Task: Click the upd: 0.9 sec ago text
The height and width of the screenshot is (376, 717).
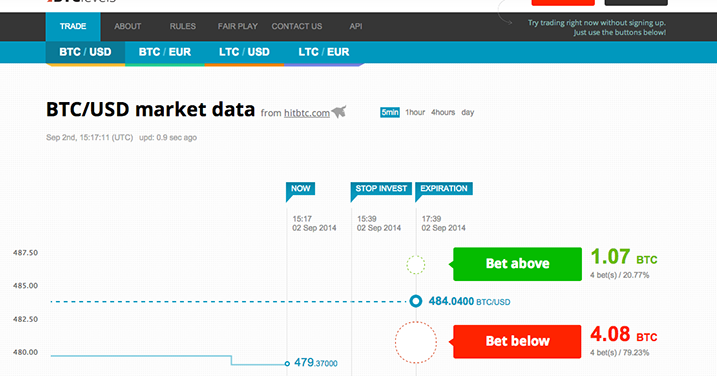Action: 168,137
